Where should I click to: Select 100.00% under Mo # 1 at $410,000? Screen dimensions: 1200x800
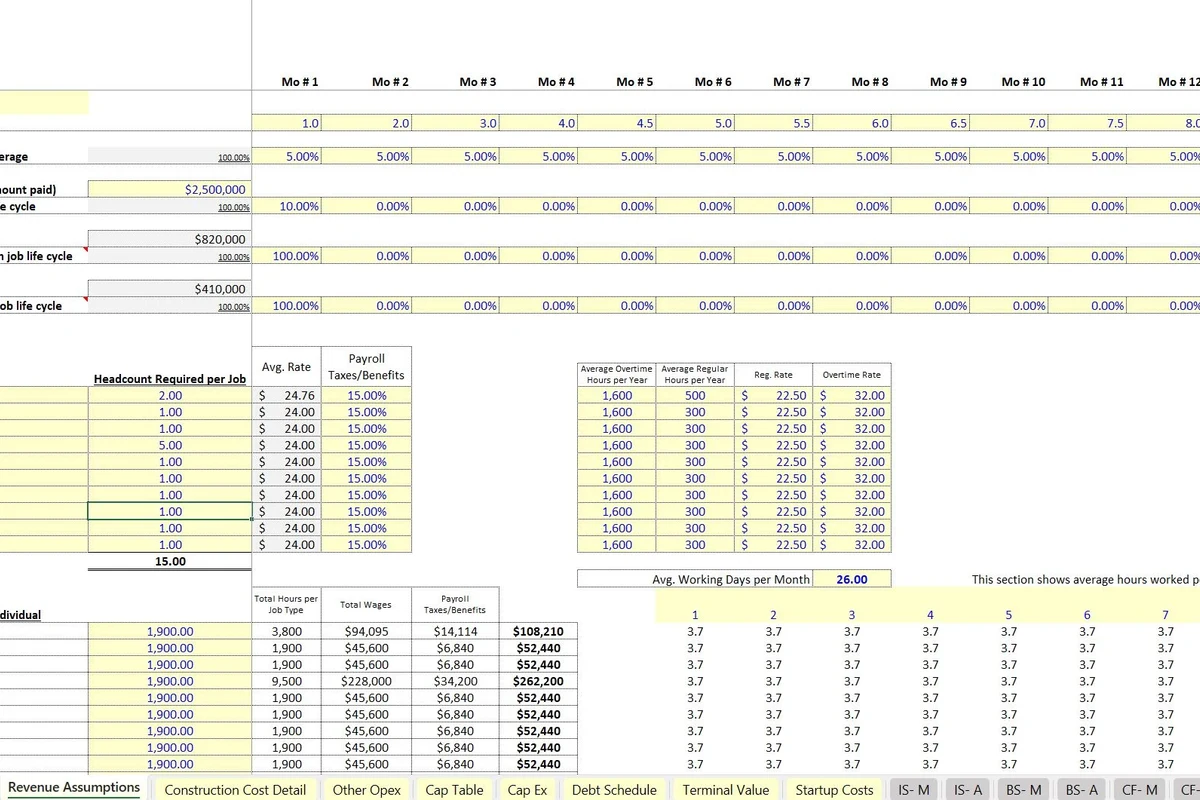[x=287, y=306]
